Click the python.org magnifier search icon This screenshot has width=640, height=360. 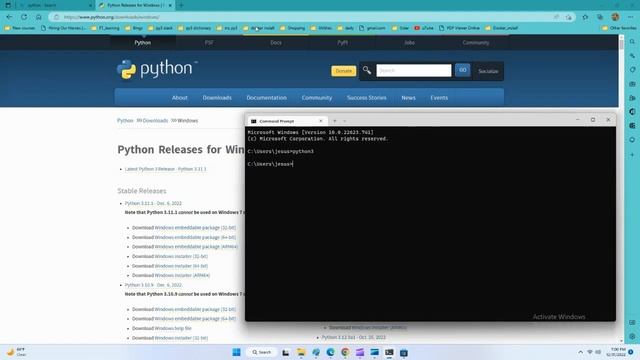pos(367,71)
